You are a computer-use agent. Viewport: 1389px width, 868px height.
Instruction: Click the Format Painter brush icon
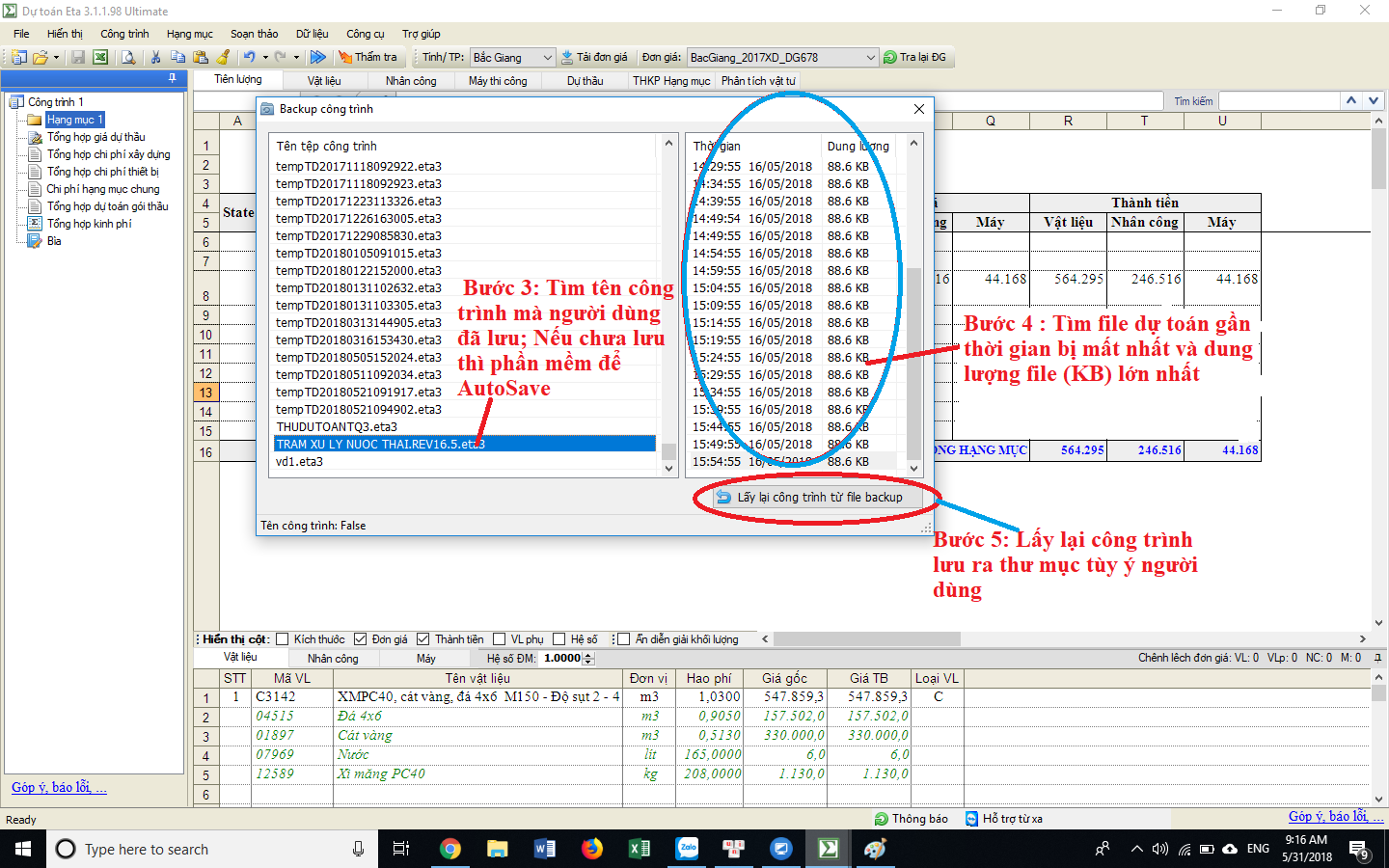[224, 58]
